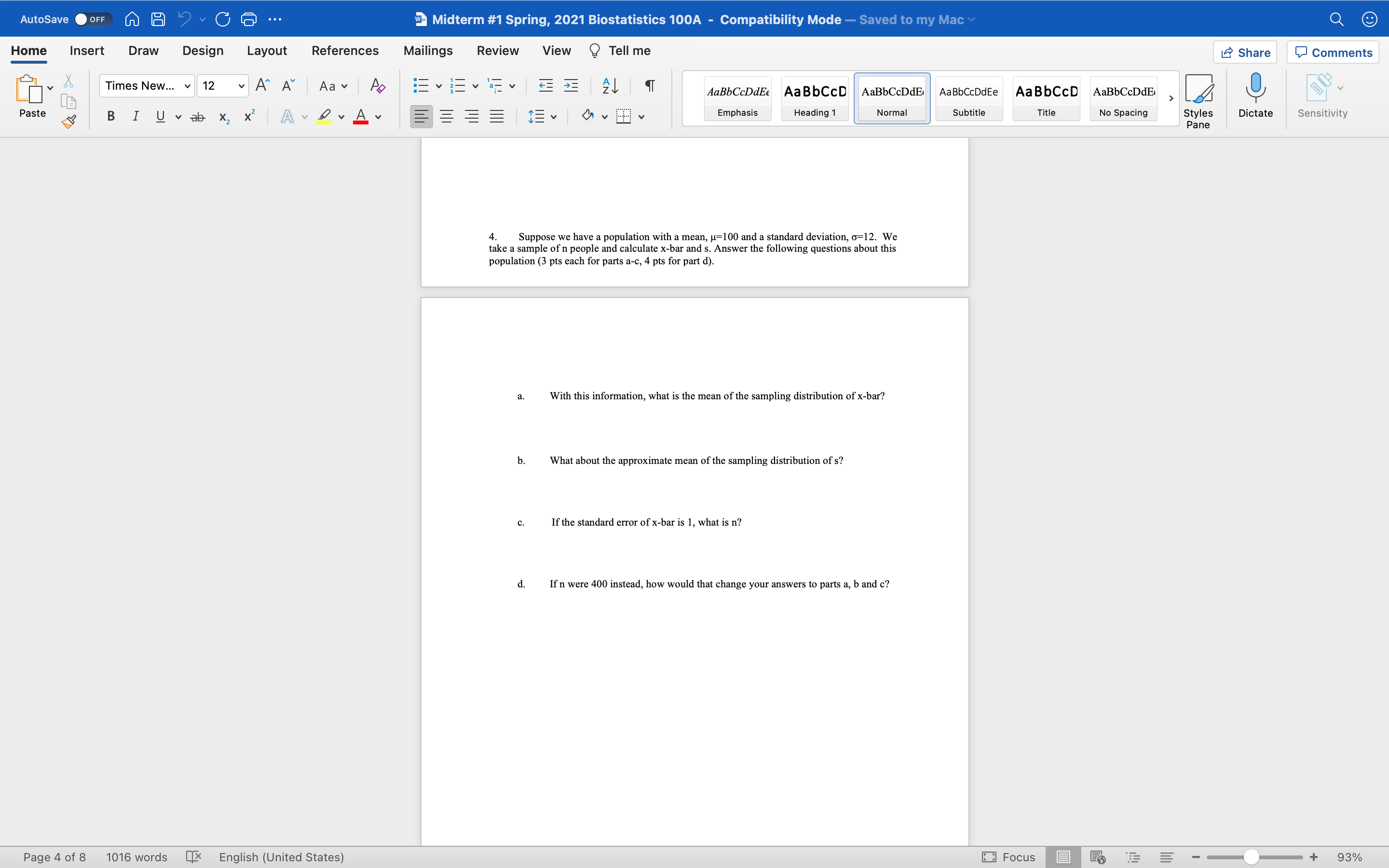Click the Numbering list icon
Image resolution: width=1389 pixels, height=868 pixels.
point(457,85)
